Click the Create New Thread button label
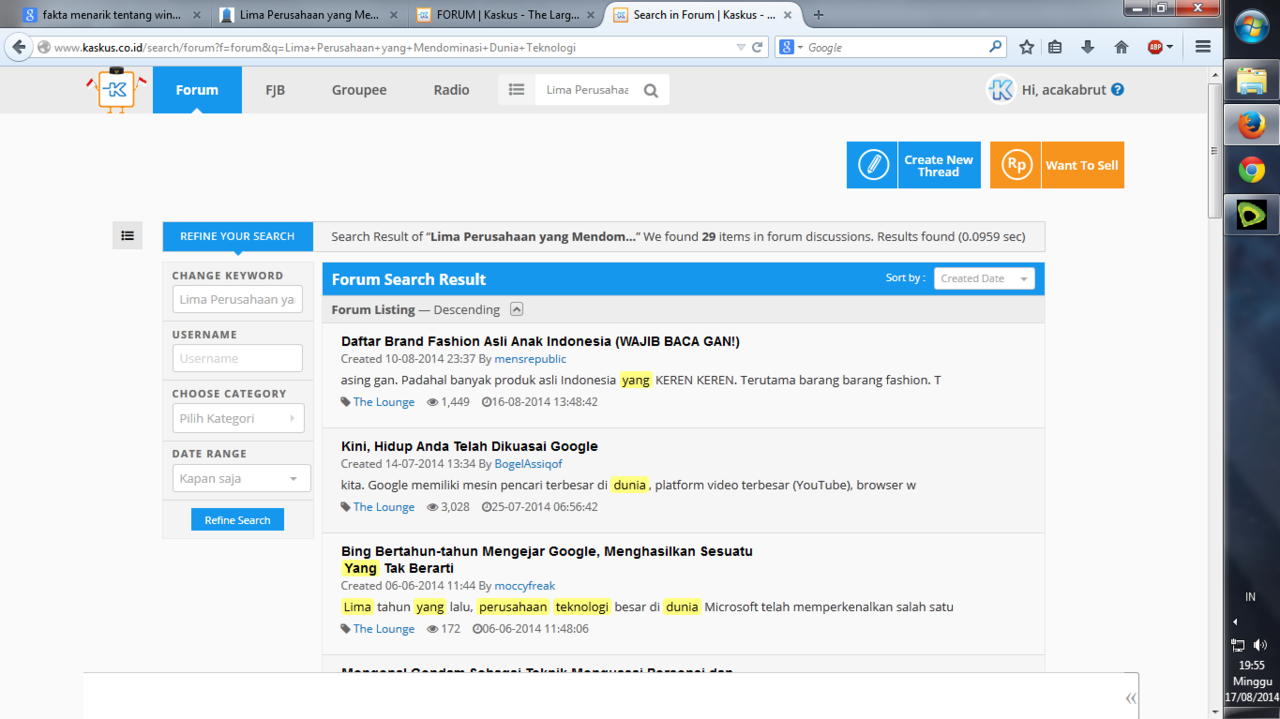Viewport: 1280px width, 719px height. coord(938,165)
